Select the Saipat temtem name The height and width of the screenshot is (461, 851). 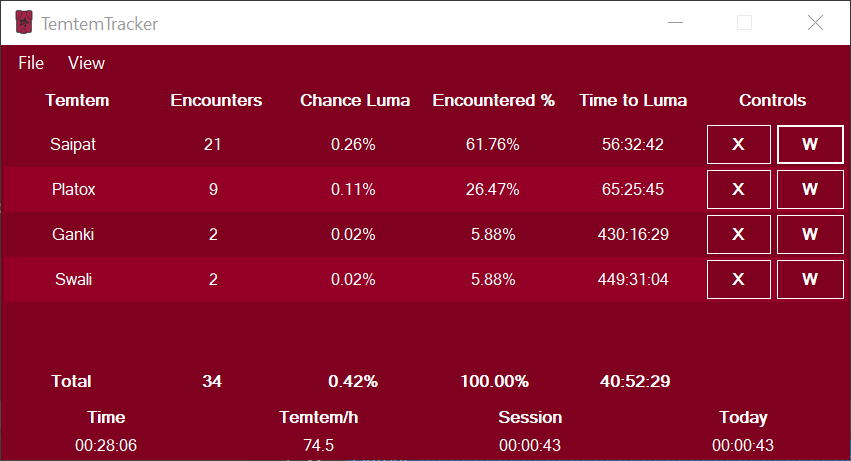[73, 144]
